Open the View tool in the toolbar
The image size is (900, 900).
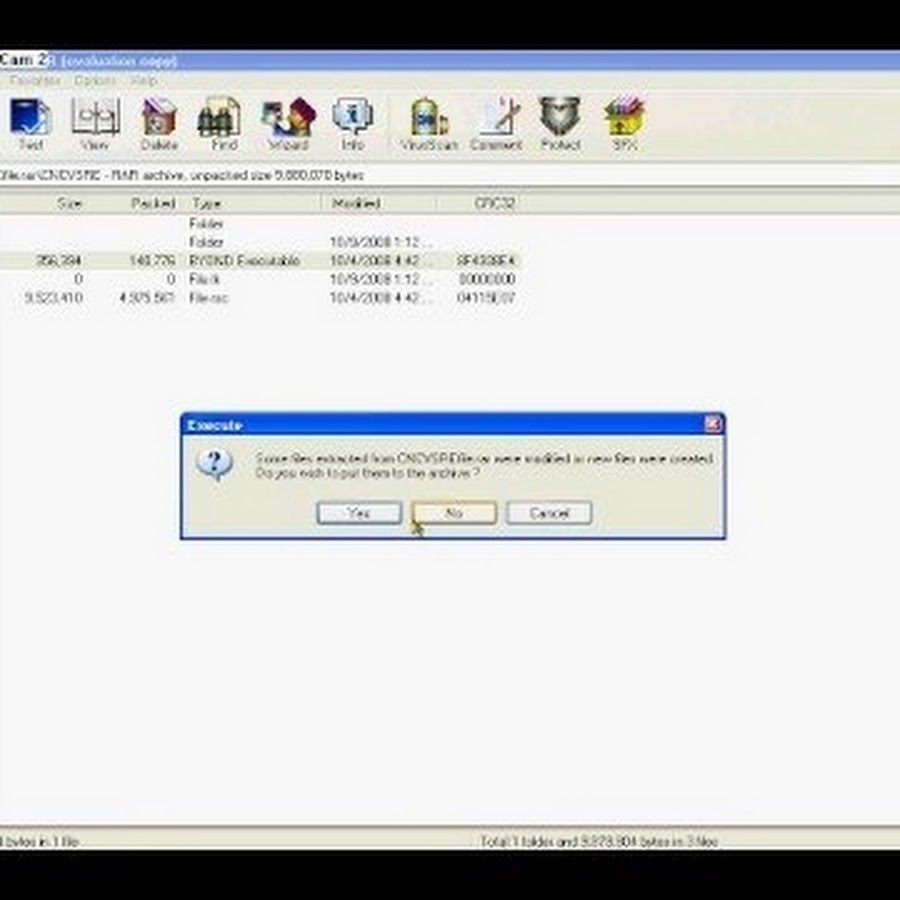coord(94,124)
